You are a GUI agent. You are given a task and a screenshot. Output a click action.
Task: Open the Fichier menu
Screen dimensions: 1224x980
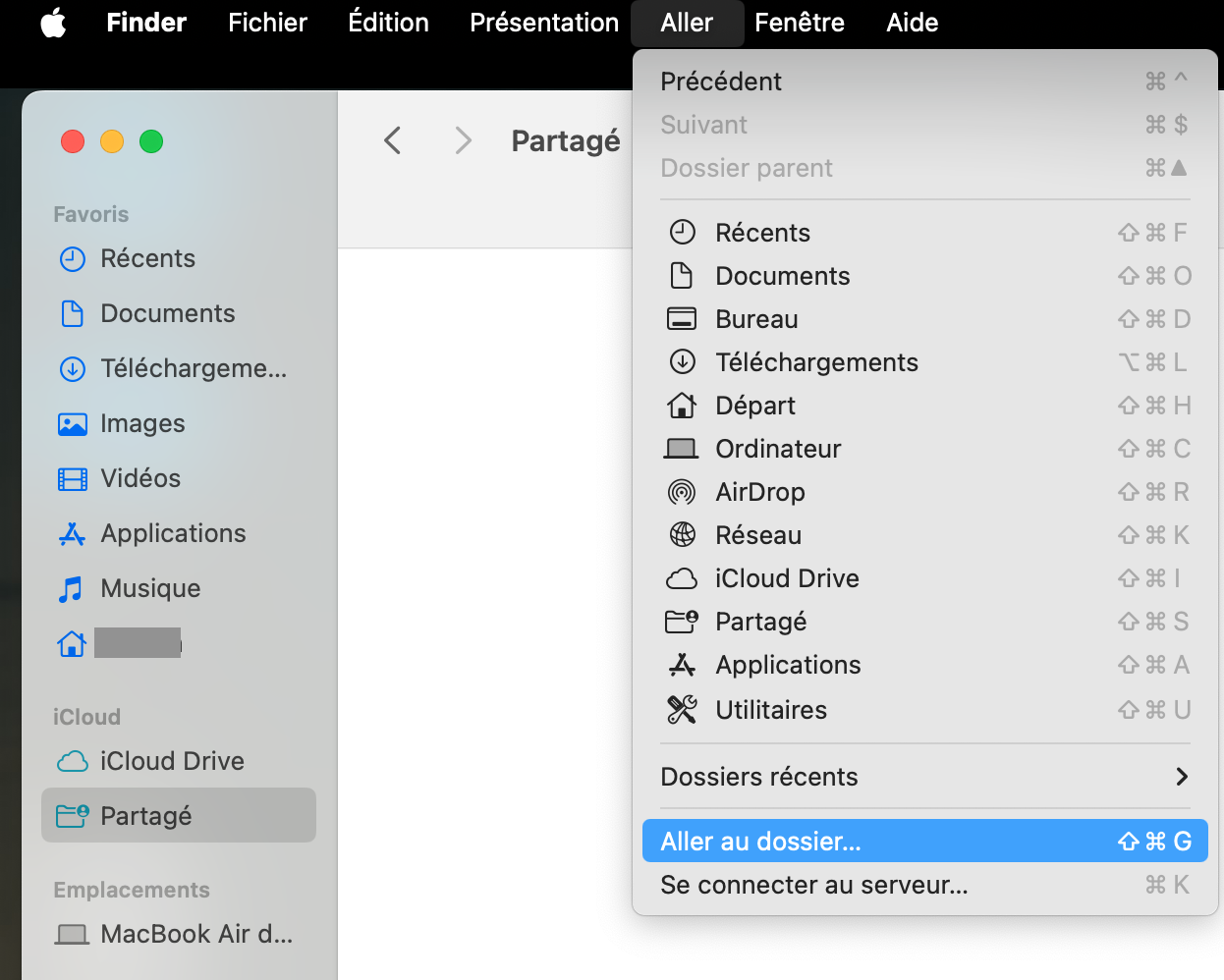point(267,23)
